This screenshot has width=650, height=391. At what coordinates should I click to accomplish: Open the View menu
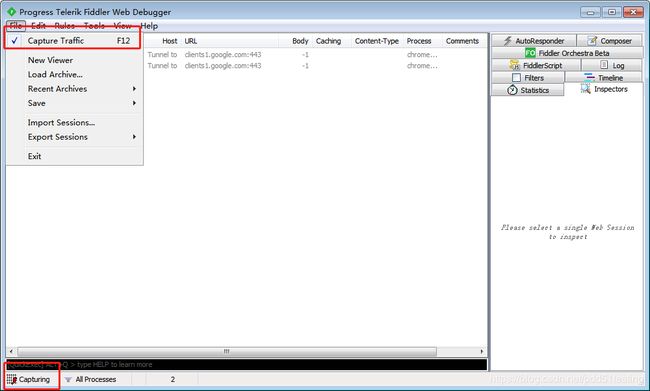123,26
